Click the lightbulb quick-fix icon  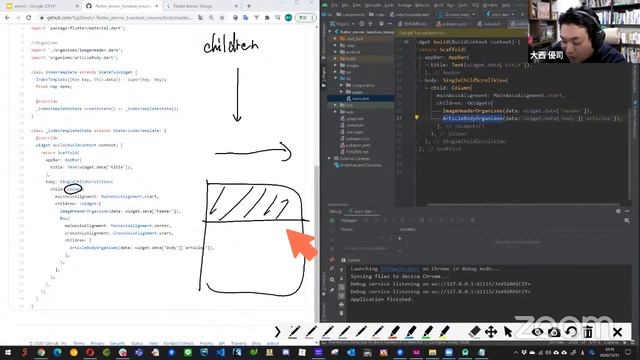(416, 118)
